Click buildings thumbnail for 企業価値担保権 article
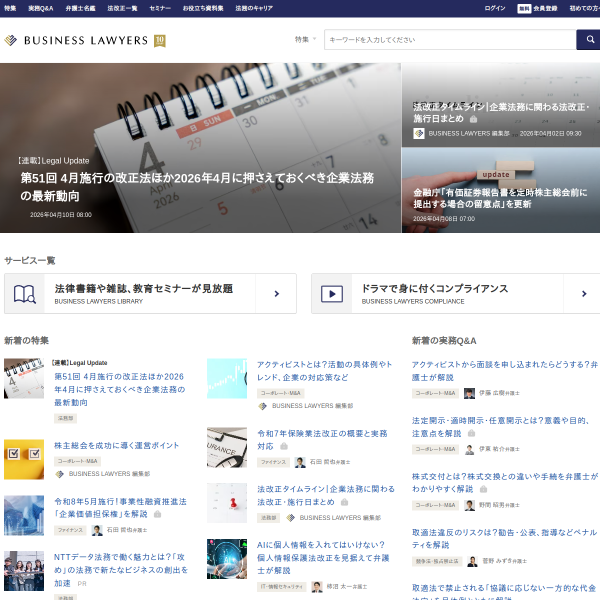Viewport: 600px width, 600px height. (x=24, y=515)
